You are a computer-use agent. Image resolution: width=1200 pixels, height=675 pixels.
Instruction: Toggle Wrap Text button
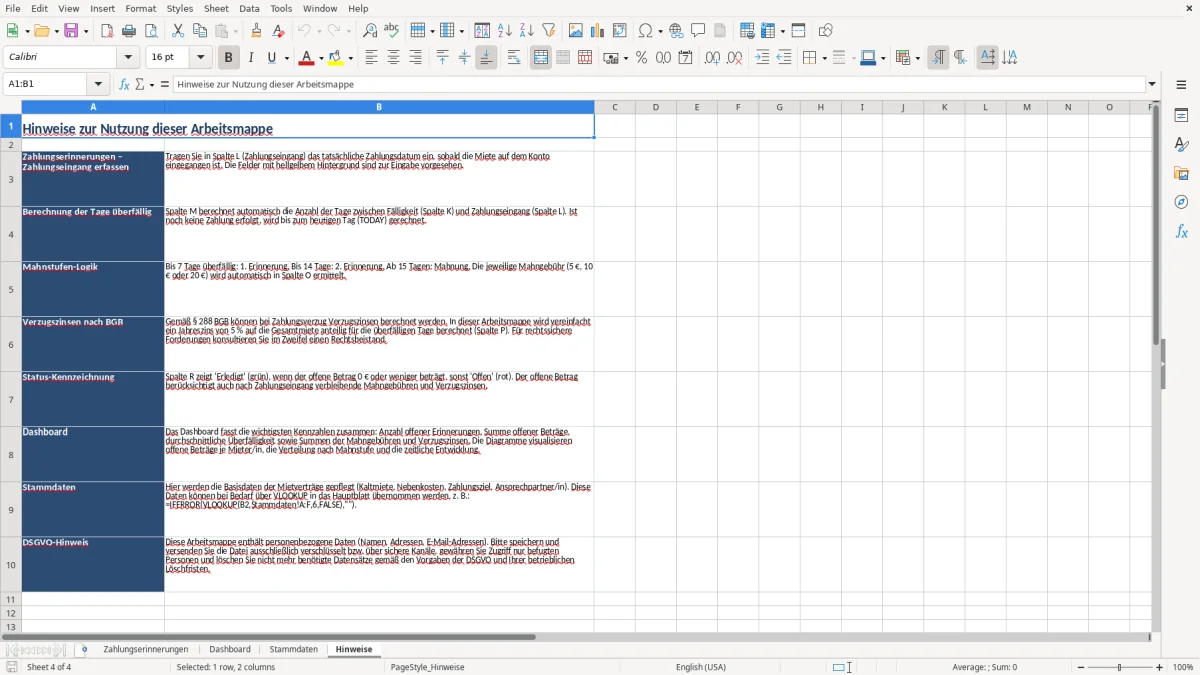point(514,58)
